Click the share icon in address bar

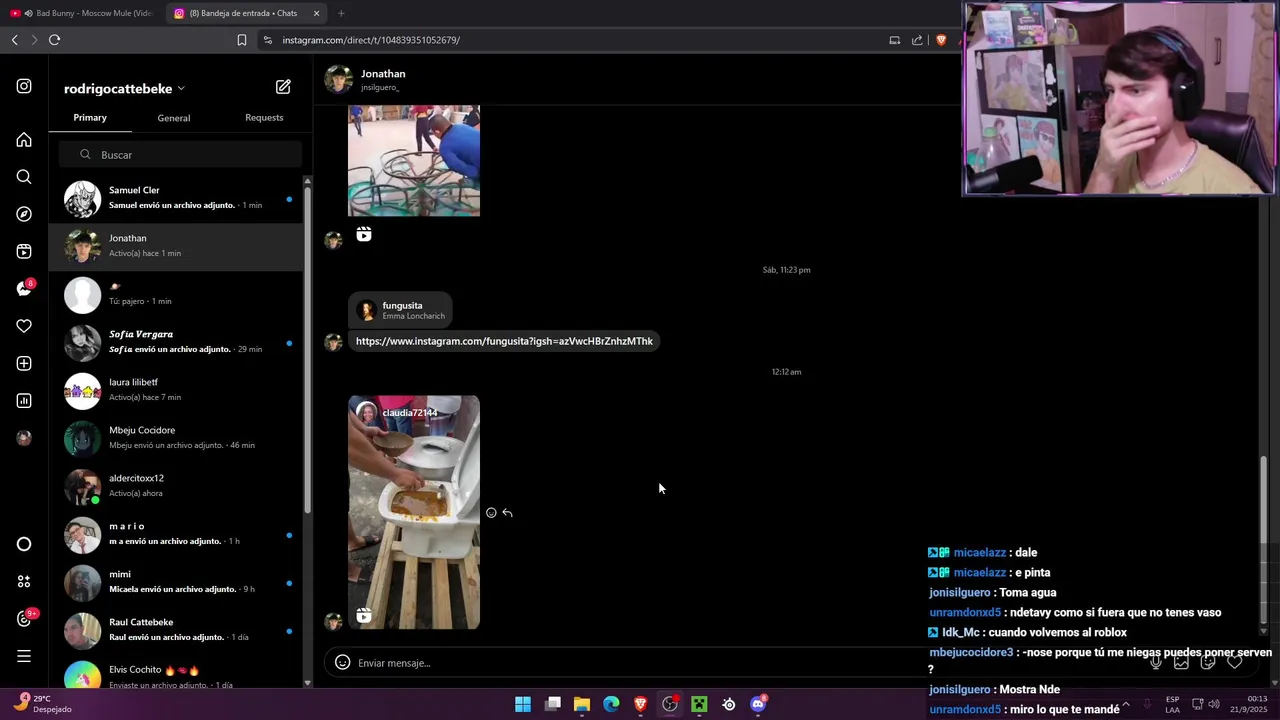[917, 40]
